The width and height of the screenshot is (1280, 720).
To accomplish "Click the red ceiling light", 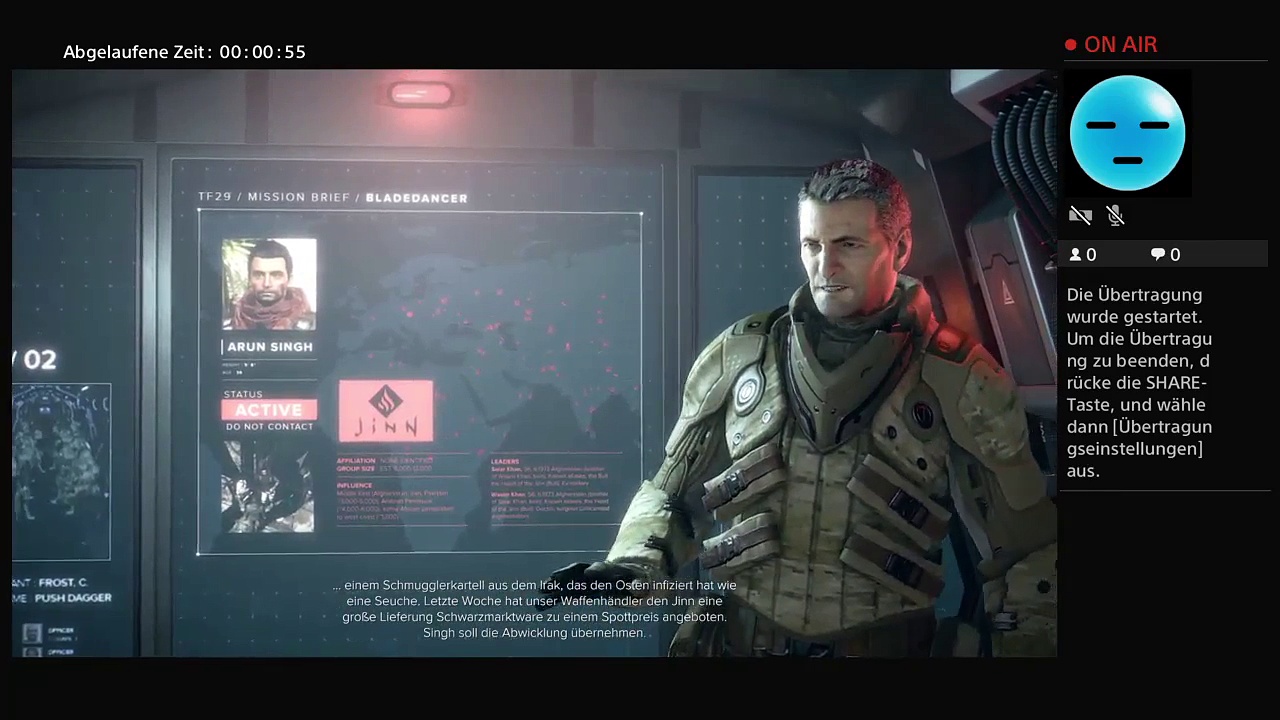I will [x=421, y=95].
